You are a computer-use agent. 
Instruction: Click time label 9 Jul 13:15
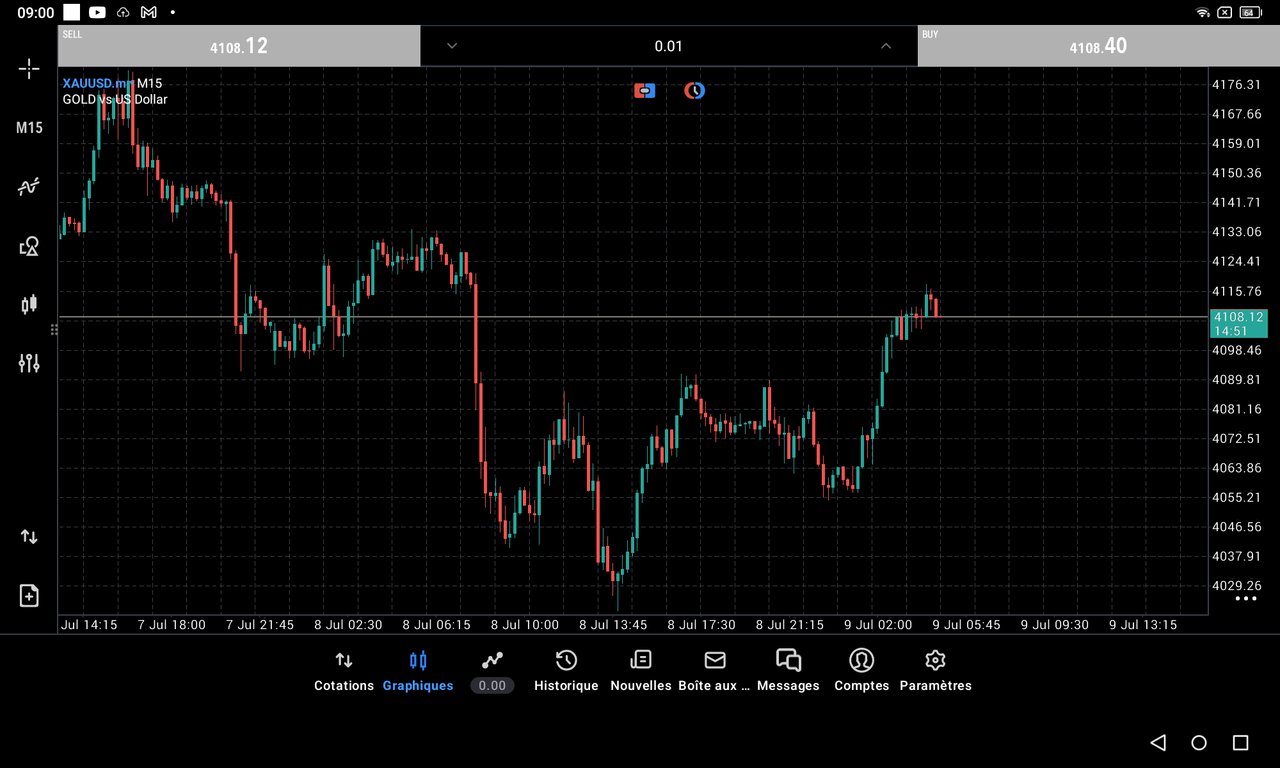pyautogui.click(x=1143, y=624)
